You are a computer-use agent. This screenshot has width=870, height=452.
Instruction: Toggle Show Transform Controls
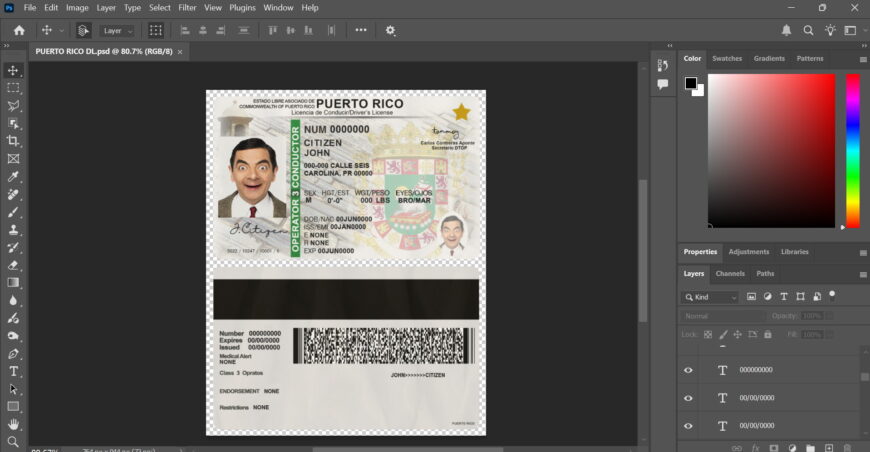[x=156, y=31]
